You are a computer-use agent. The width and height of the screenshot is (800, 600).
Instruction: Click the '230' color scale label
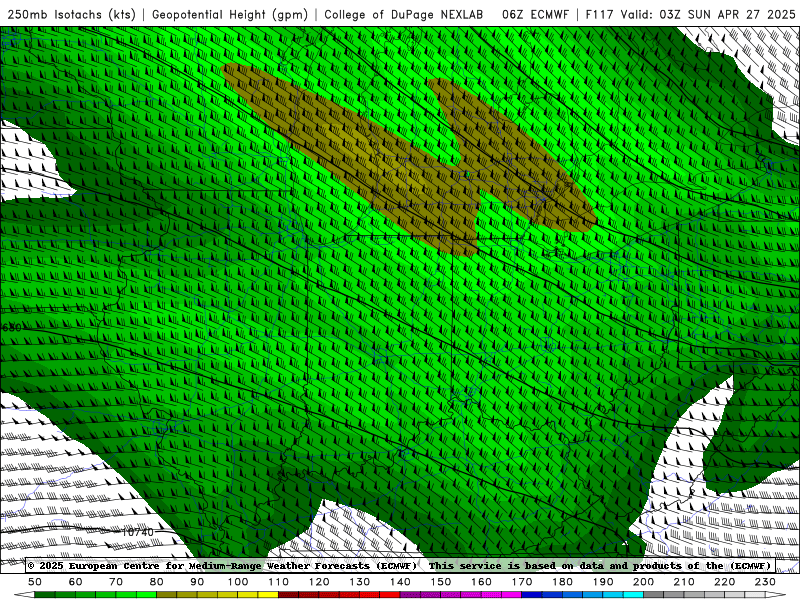point(765,582)
